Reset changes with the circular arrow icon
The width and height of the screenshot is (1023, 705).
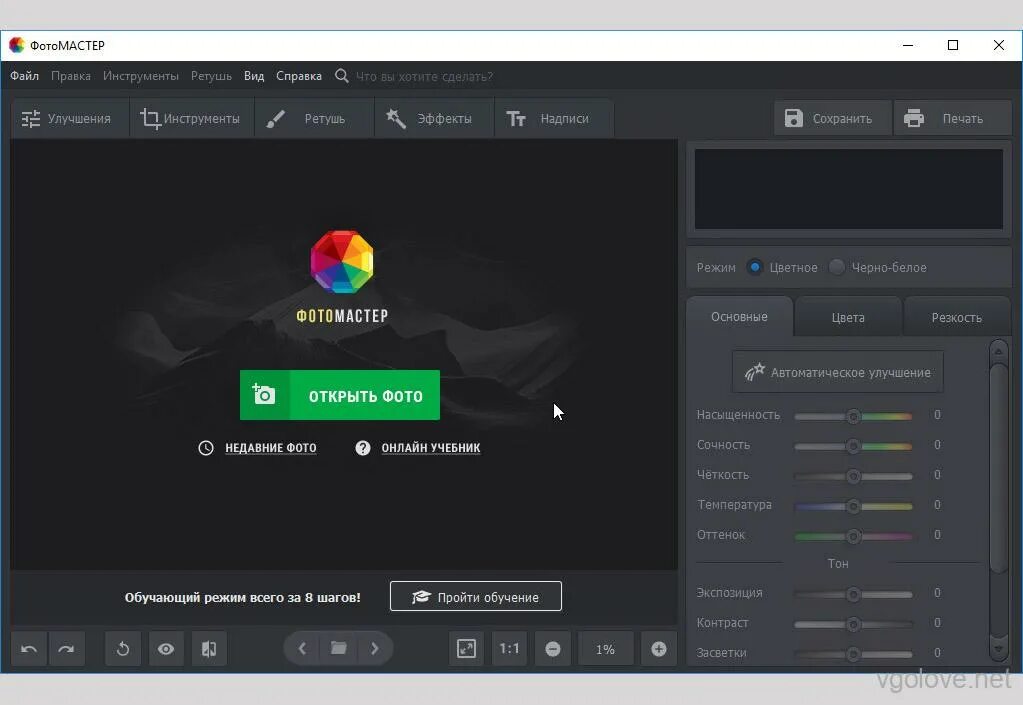(x=123, y=649)
